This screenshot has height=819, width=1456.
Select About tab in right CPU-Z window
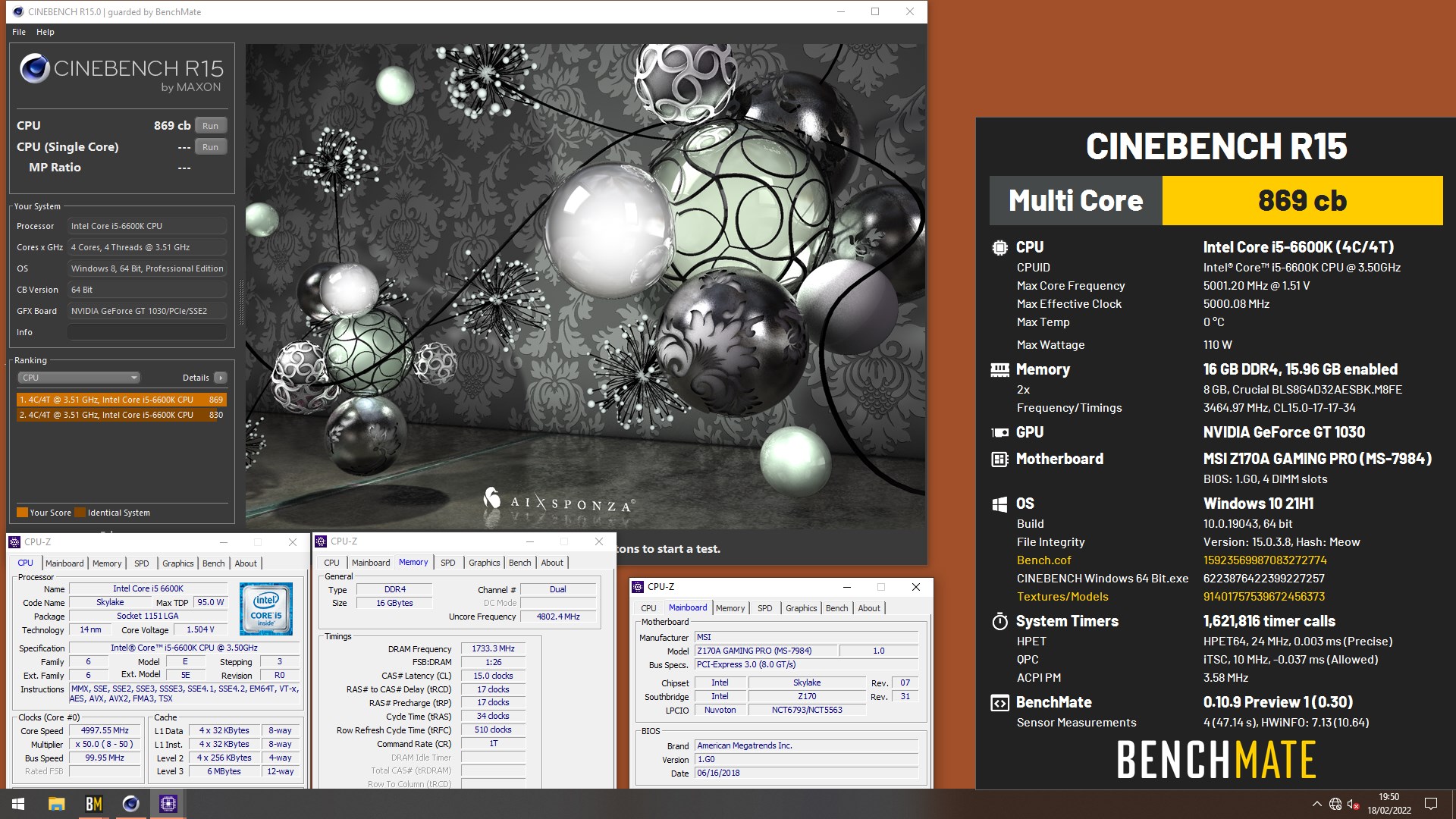tap(869, 608)
